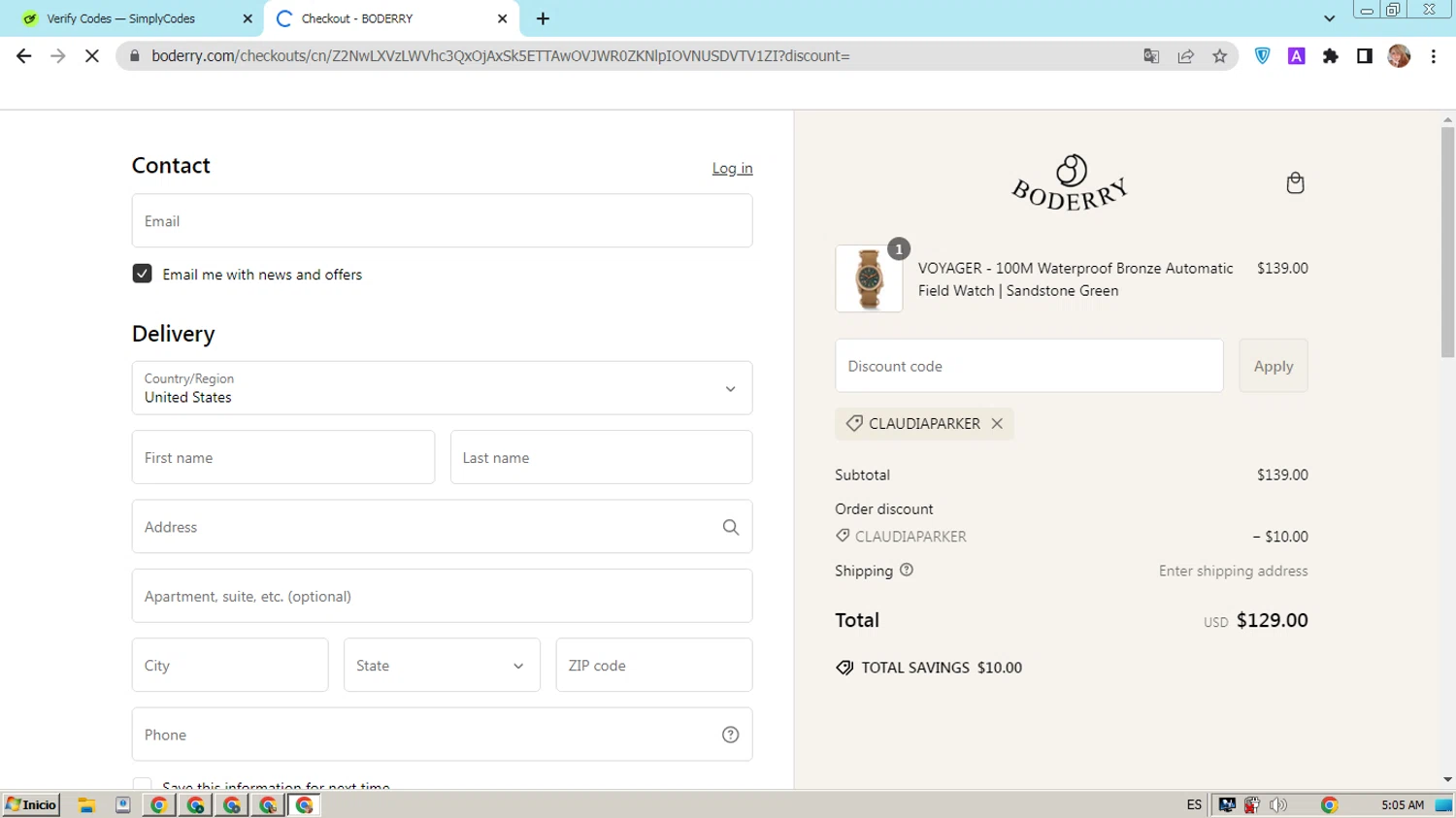Focus the Apartment, suite field

tap(442, 596)
